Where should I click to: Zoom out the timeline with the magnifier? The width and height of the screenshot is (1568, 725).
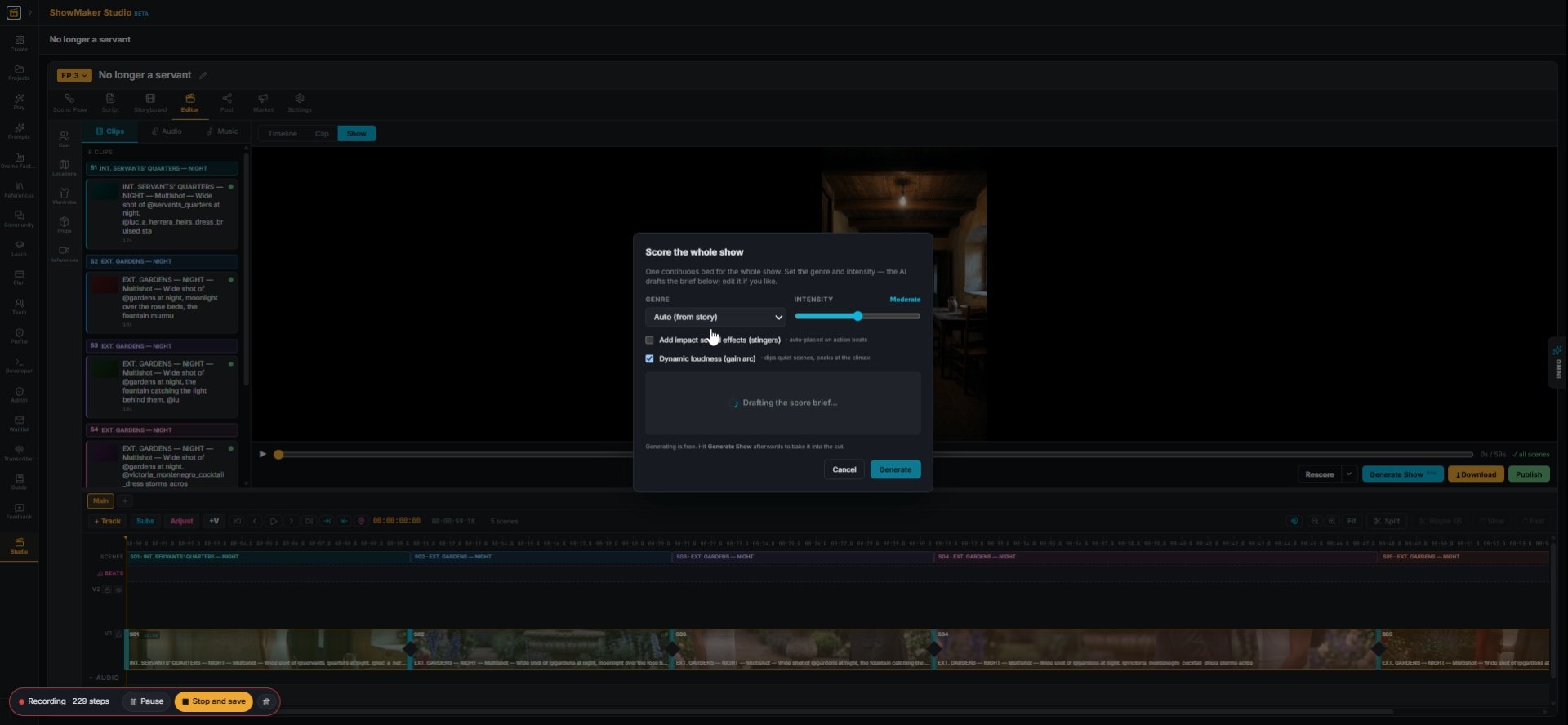pos(1314,521)
